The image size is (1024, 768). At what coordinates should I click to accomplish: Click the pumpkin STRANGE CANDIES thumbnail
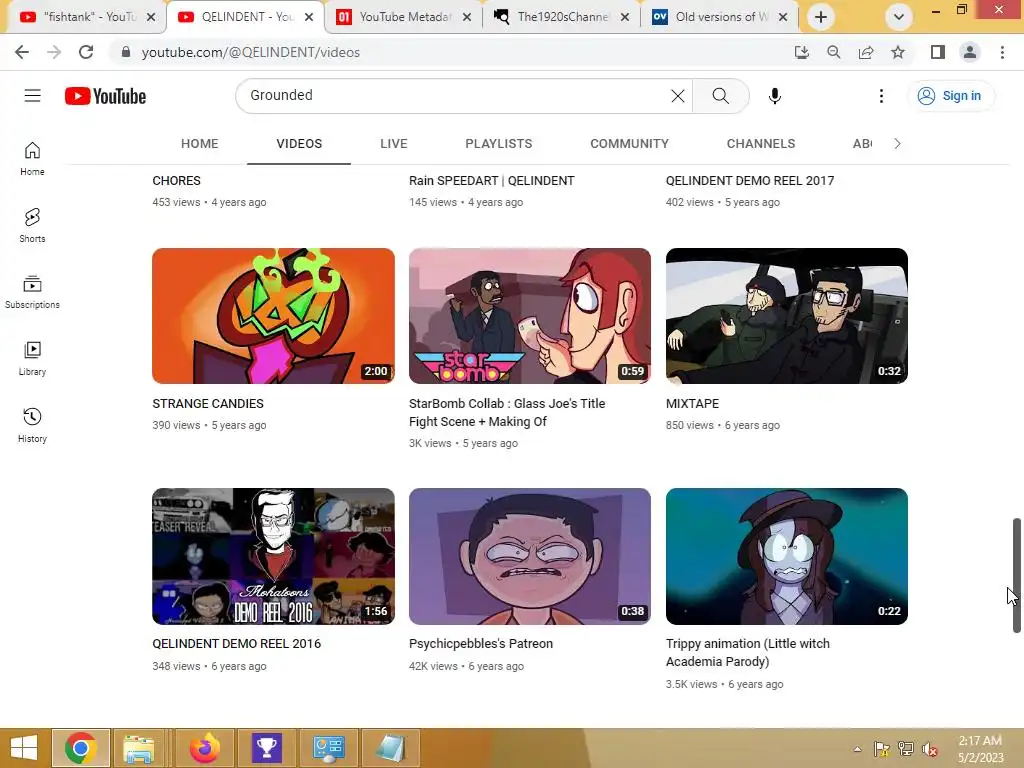(273, 316)
